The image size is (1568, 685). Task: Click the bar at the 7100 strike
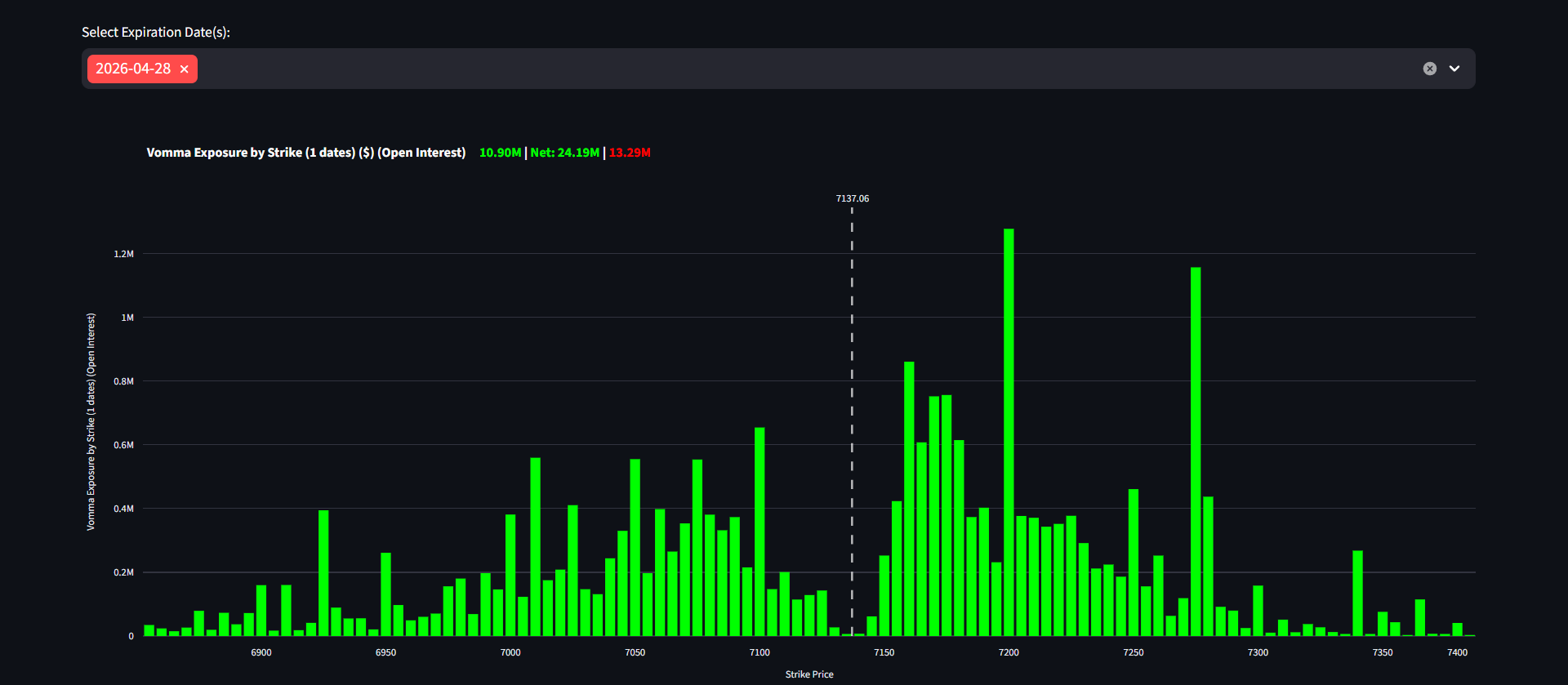pyautogui.click(x=759, y=531)
